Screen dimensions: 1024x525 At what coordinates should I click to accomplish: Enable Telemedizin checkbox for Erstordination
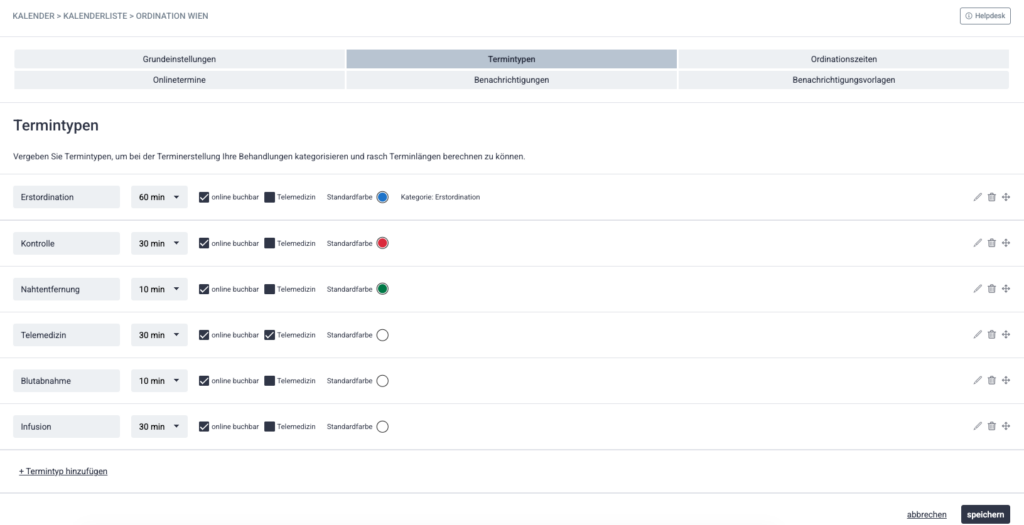(270, 197)
